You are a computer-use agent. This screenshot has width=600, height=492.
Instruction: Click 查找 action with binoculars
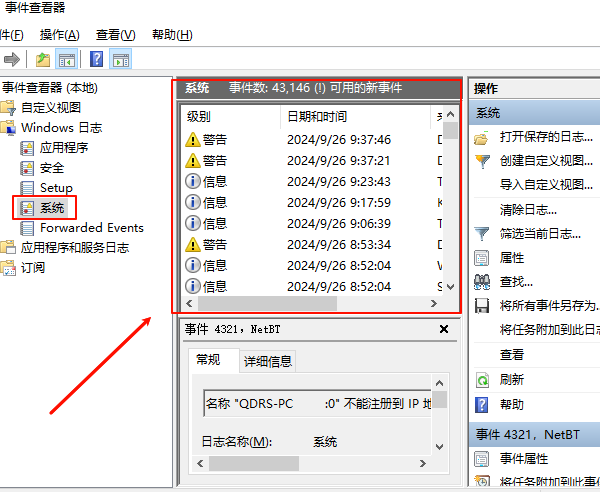pos(516,282)
